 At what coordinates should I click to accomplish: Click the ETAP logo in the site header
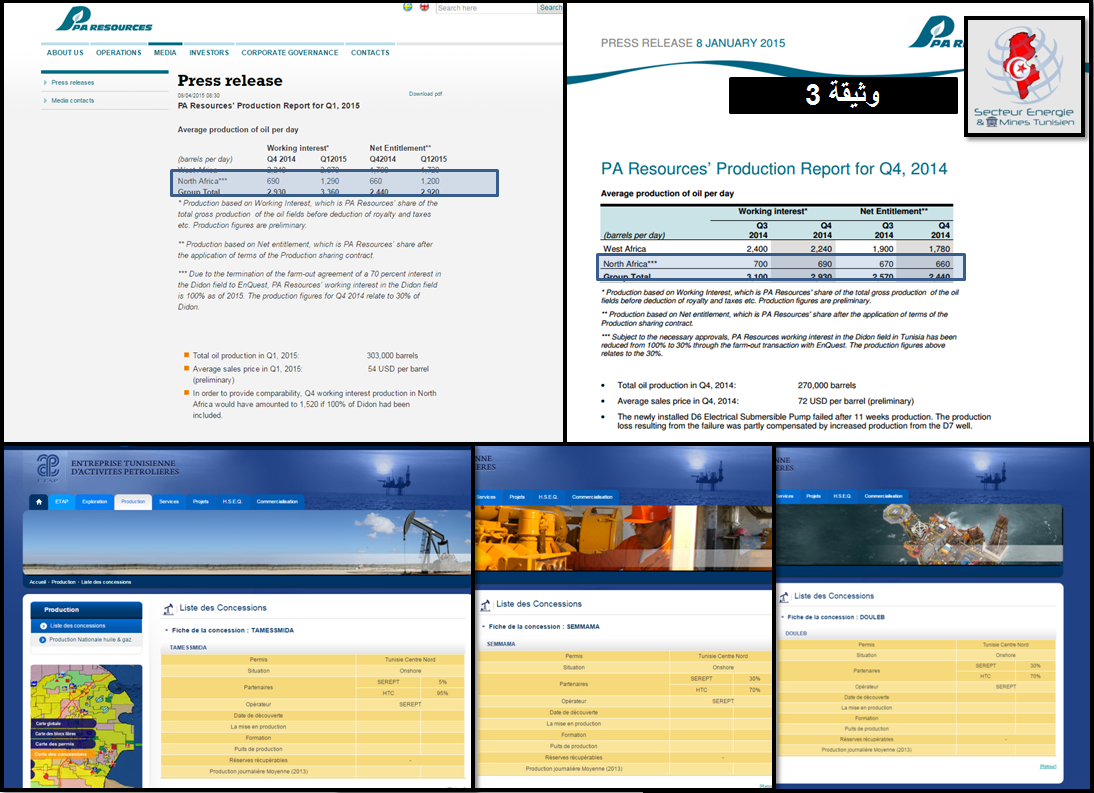click(47, 467)
